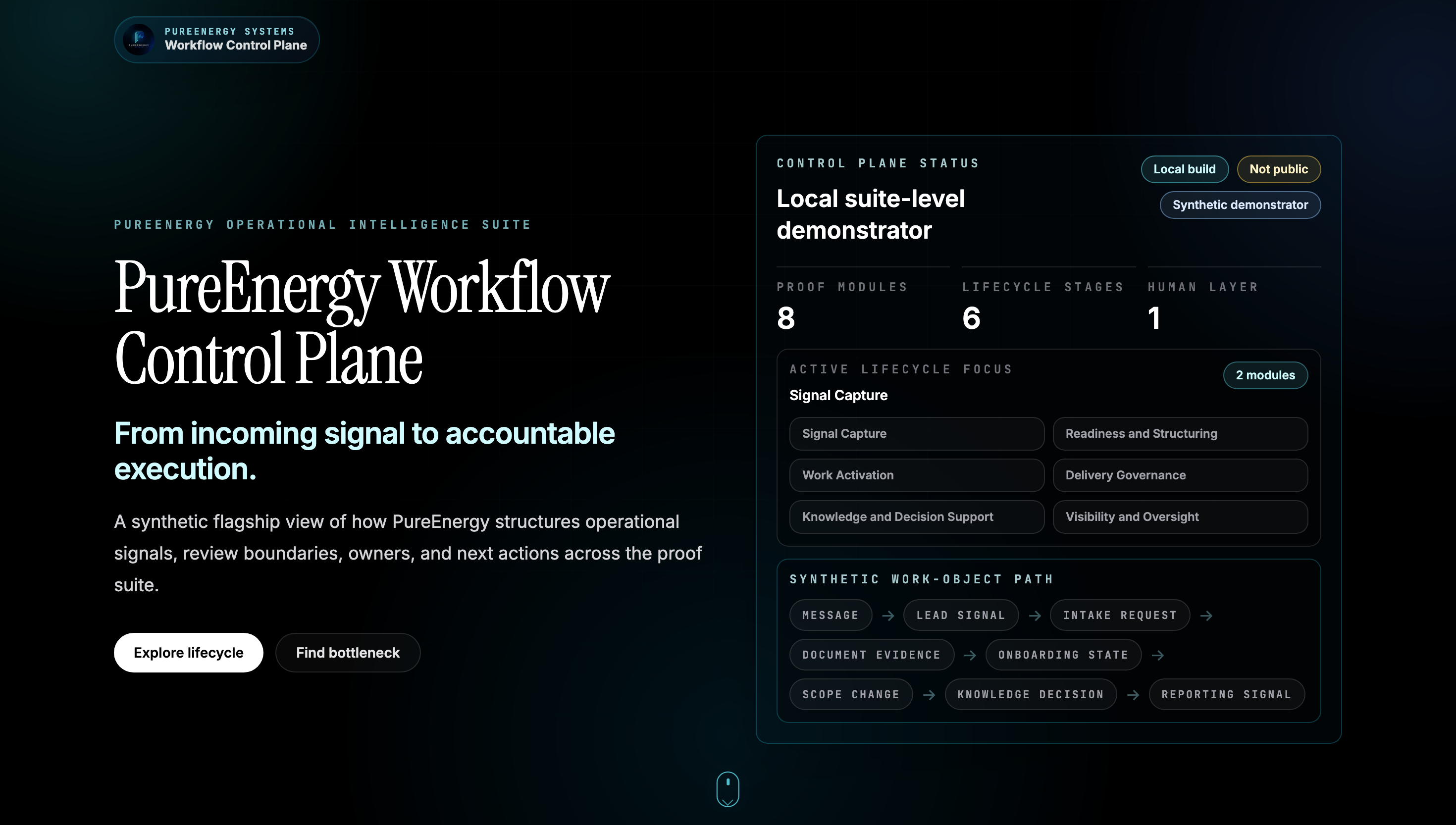Screen dimensions: 1456x825
Task: Click the MESSAGE path chip
Action: 831,615
